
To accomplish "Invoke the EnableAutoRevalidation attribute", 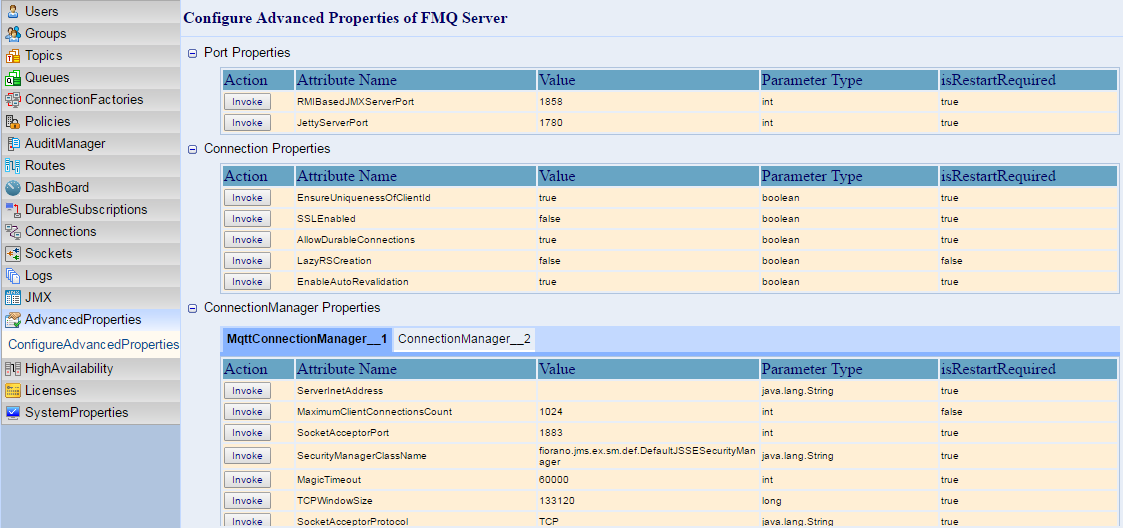I will click(x=247, y=282).
